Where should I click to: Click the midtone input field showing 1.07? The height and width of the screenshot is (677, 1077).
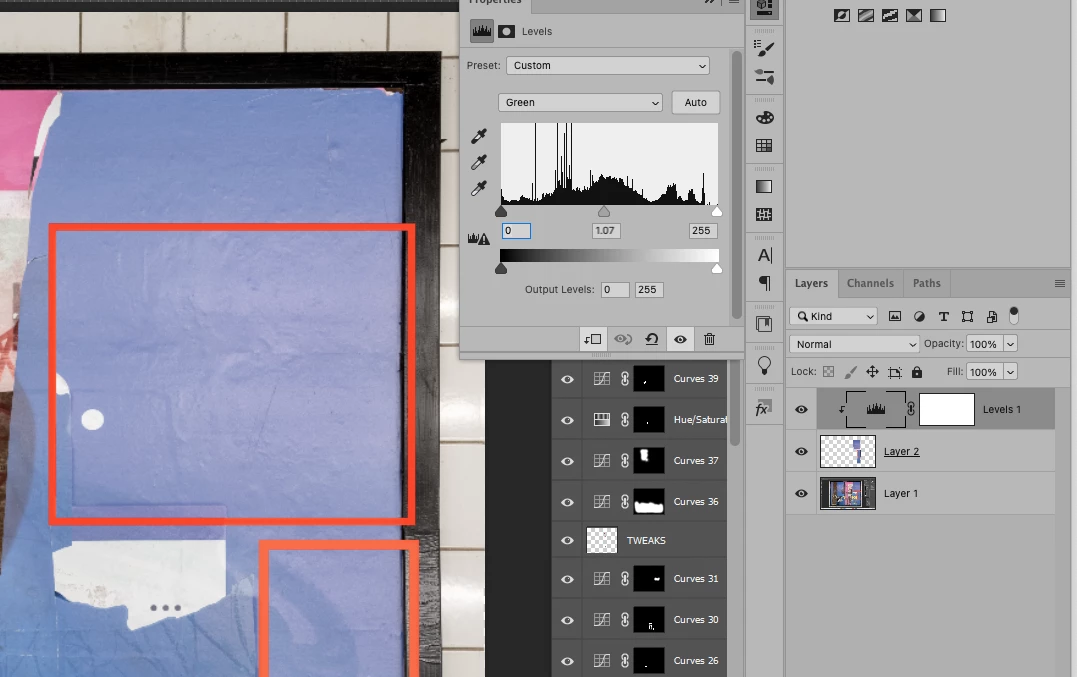pyautogui.click(x=606, y=231)
